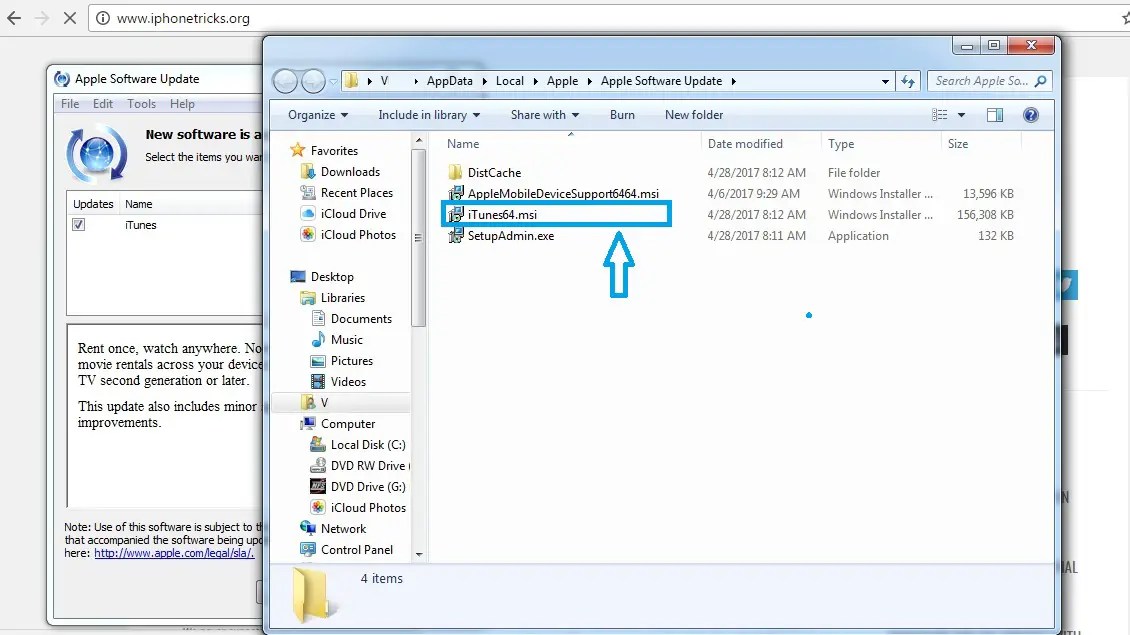Image resolution: width=1130 pixels, height=635 pixels.
Task: Click the DVD Drive (G:) icon
Action: tap(318, 487)
